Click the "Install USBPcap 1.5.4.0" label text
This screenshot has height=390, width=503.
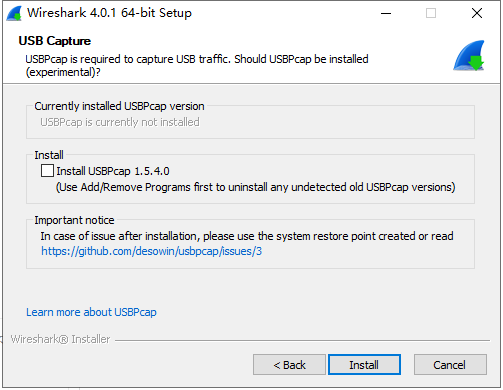pyautogui.click(x=113, y=171)
